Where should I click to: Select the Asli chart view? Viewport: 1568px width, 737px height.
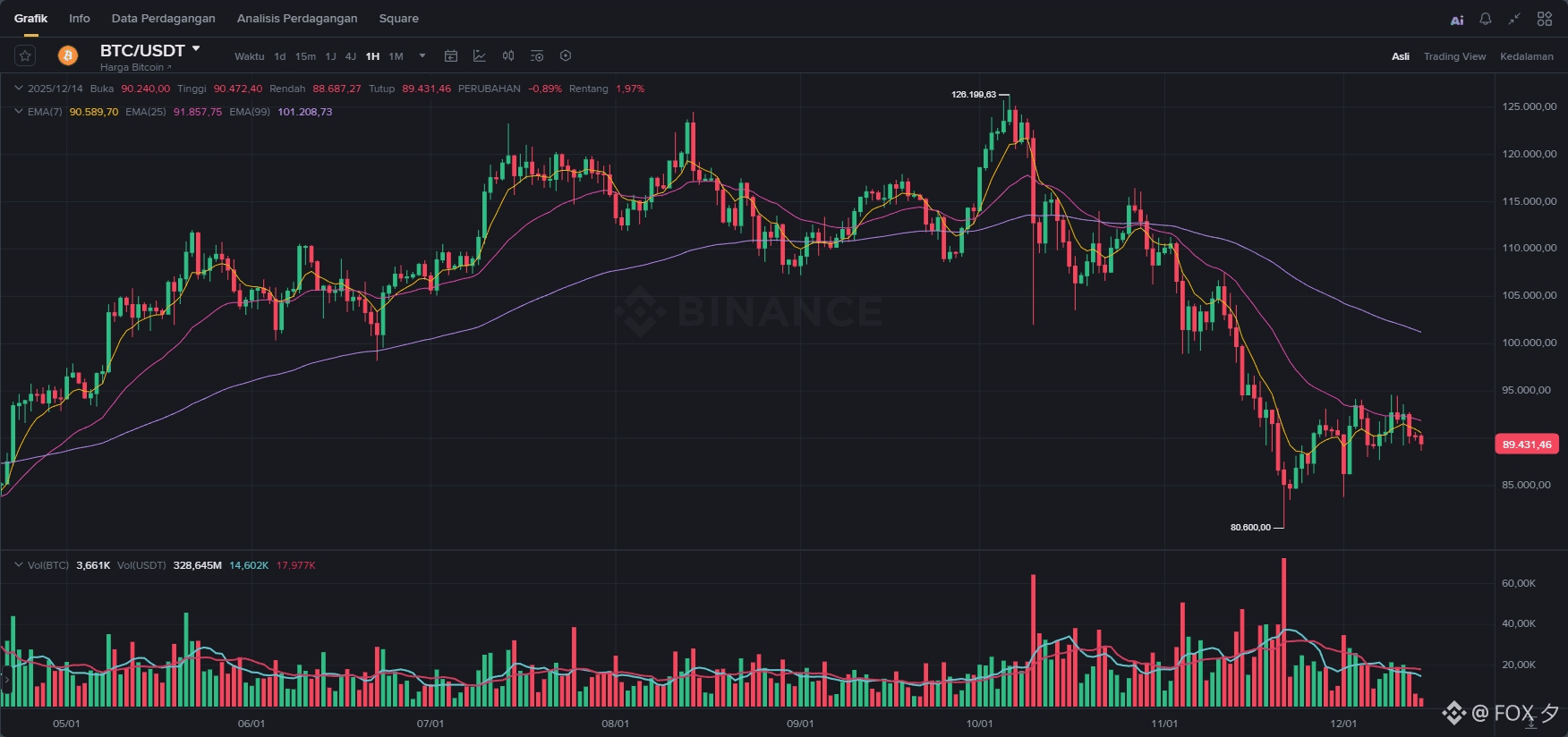1401,56
